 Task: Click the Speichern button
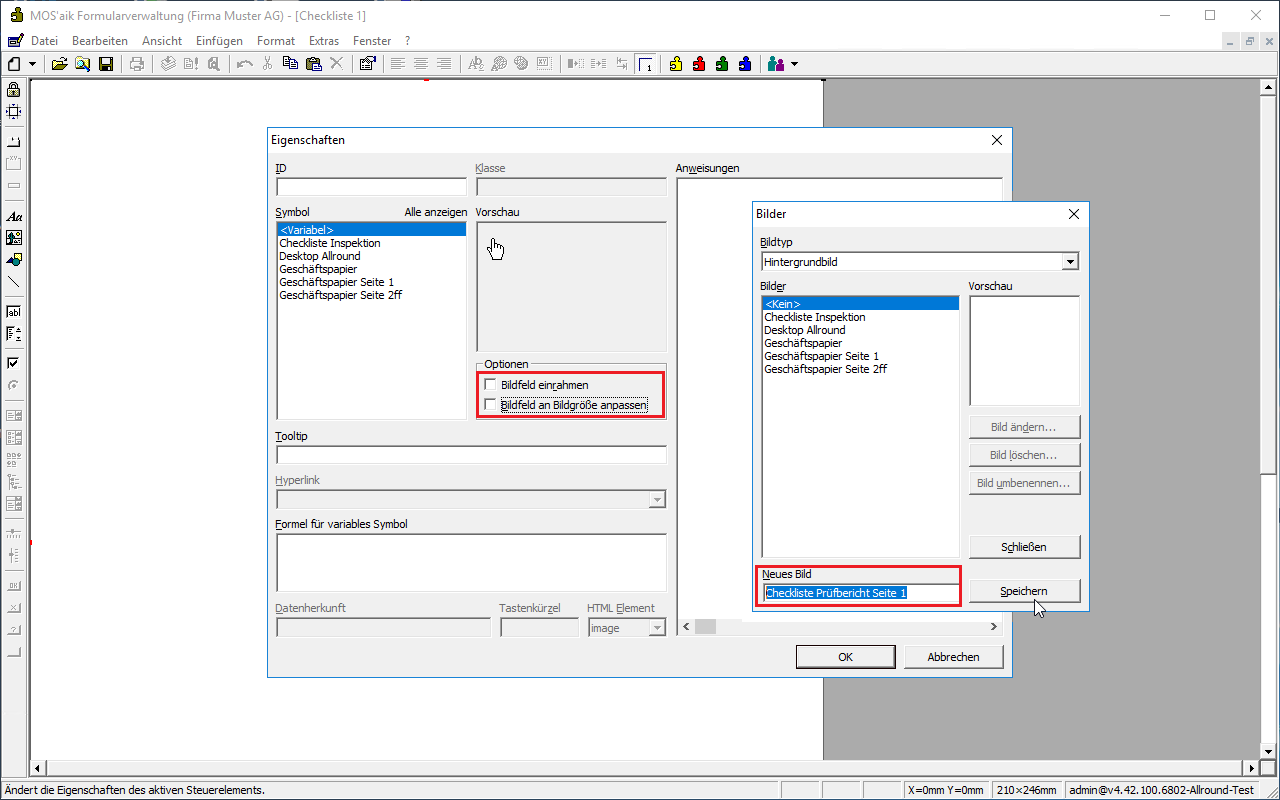click(1024, 591)
